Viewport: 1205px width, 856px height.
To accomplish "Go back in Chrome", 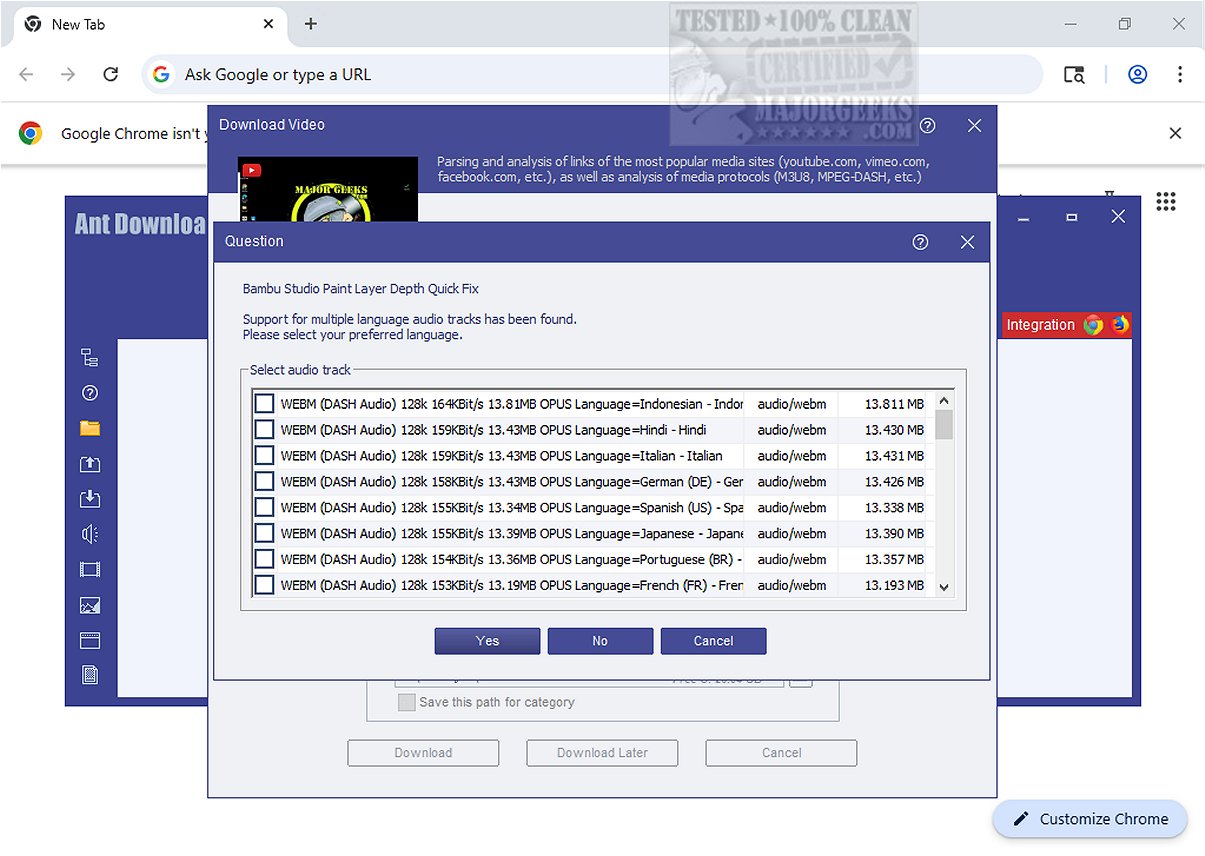I will click(27, 74).
